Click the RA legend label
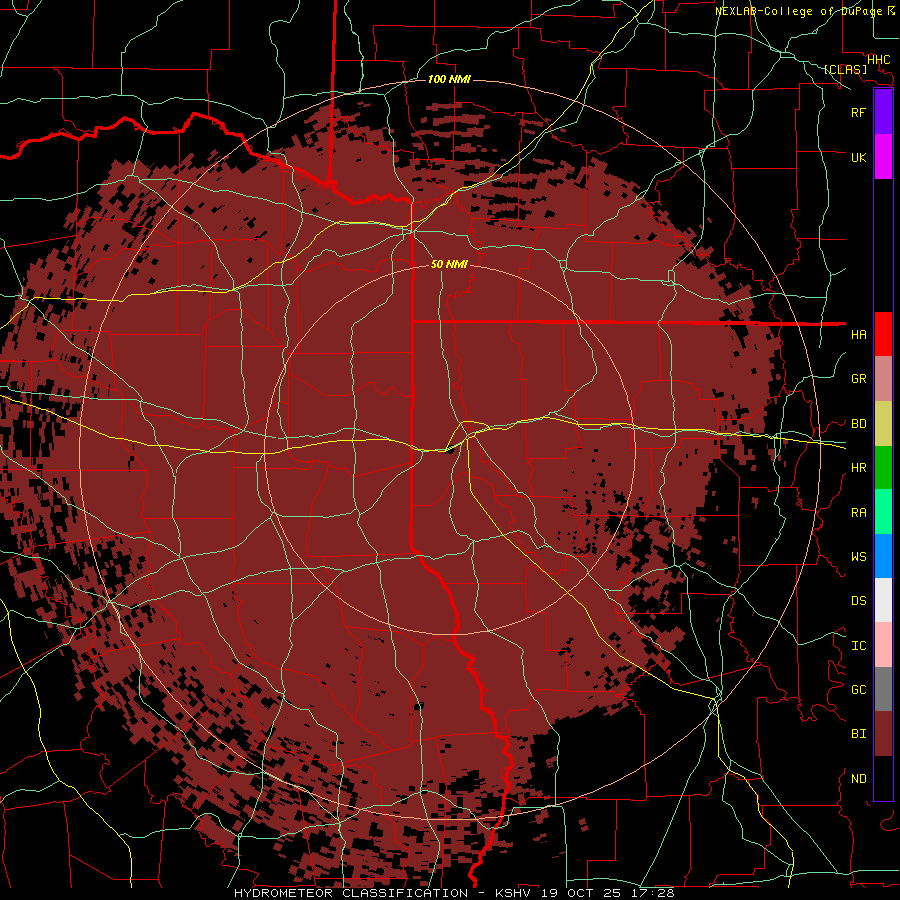 point(858,512)
